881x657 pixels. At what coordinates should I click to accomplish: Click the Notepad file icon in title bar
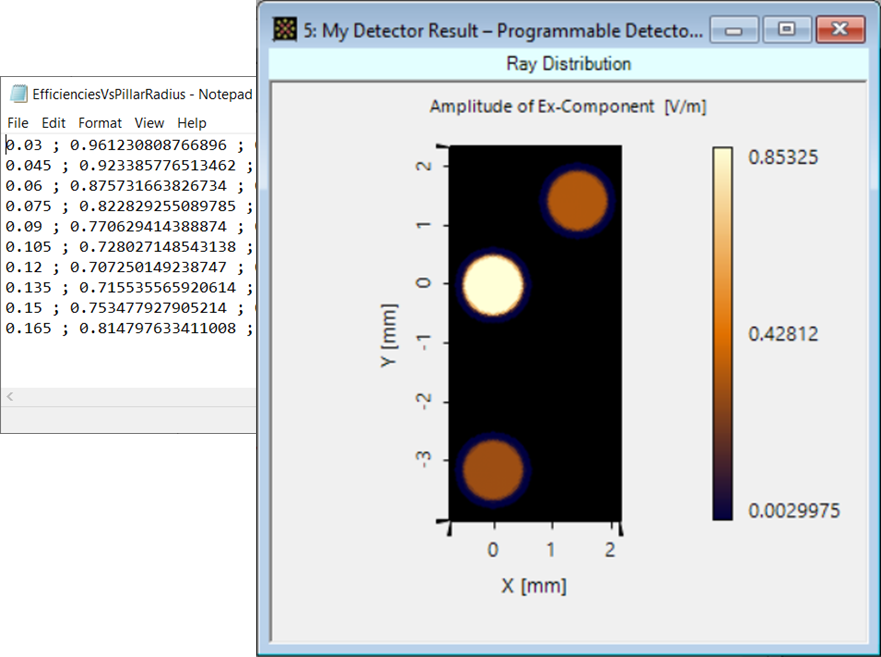(19, 94)
